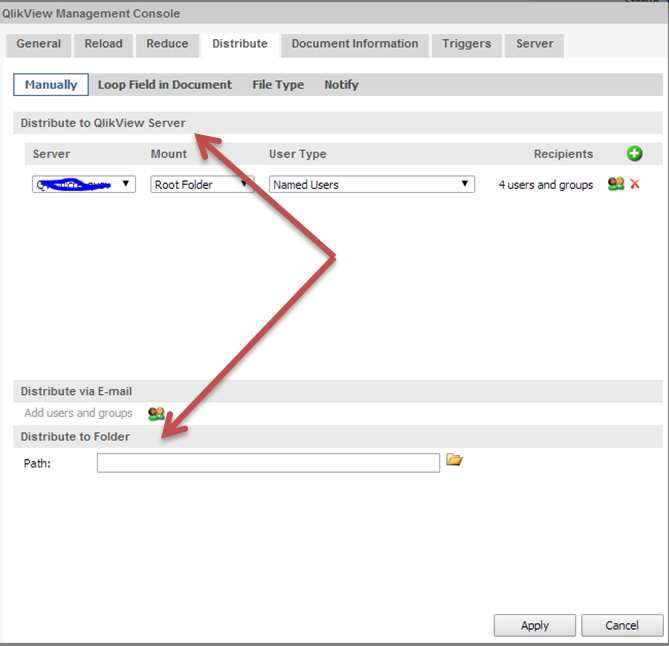Select the Distribute tab

pos(240,44)
